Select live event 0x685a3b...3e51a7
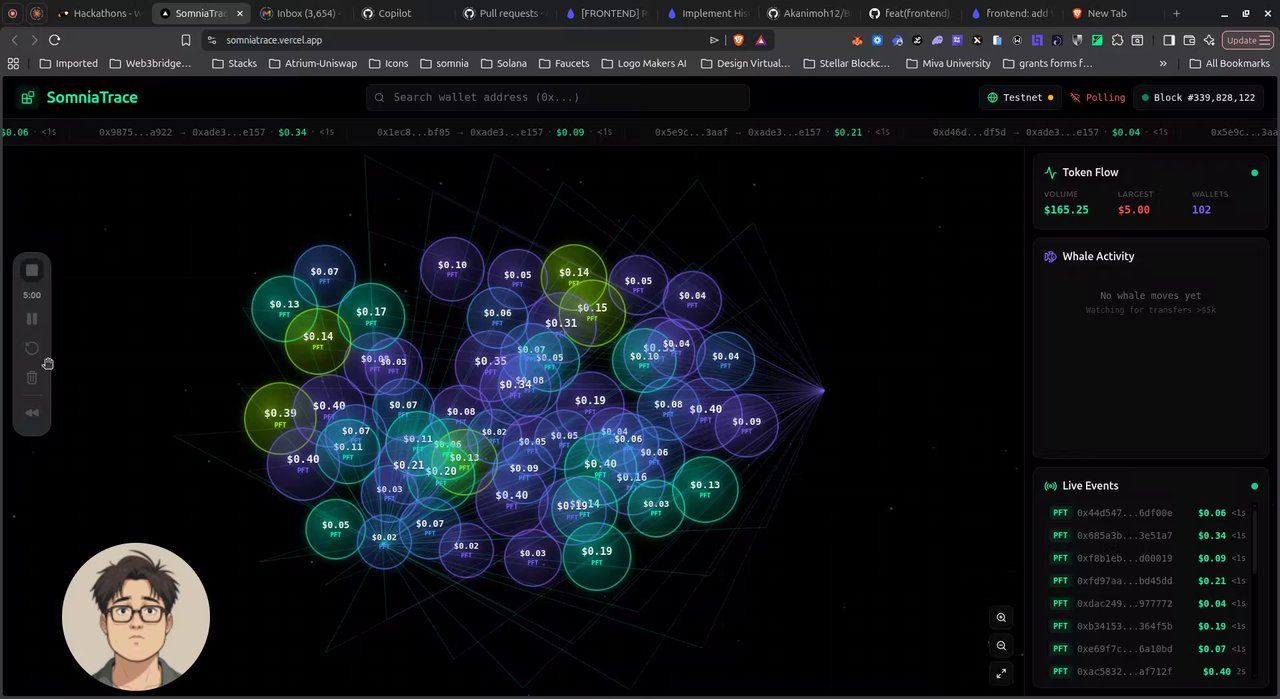The width and height of the screenshot is (1280, 699). (x=1146, y=536)
